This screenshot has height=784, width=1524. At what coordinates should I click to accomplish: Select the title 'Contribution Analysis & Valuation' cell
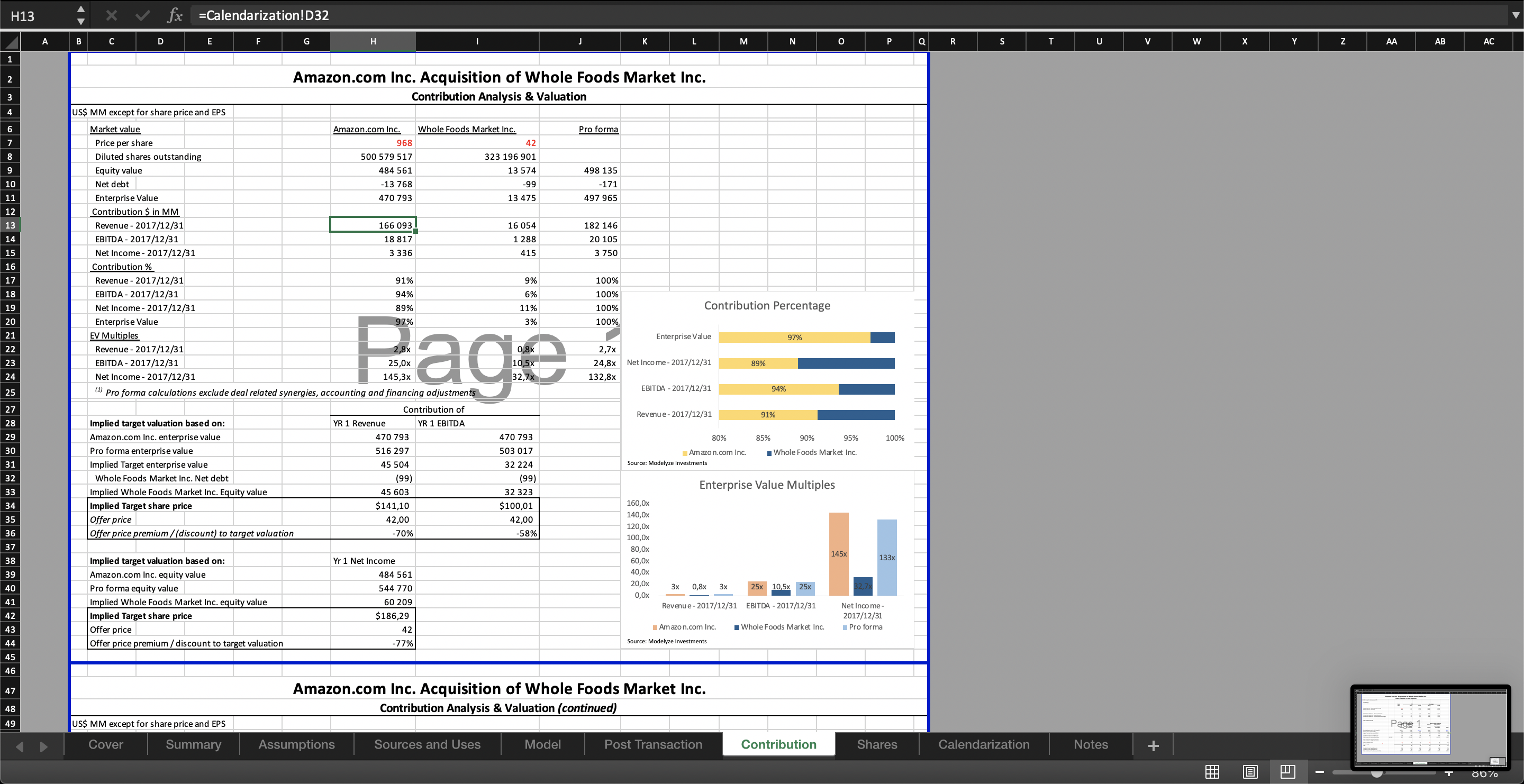pyautogui.click(x=498, y=97)
